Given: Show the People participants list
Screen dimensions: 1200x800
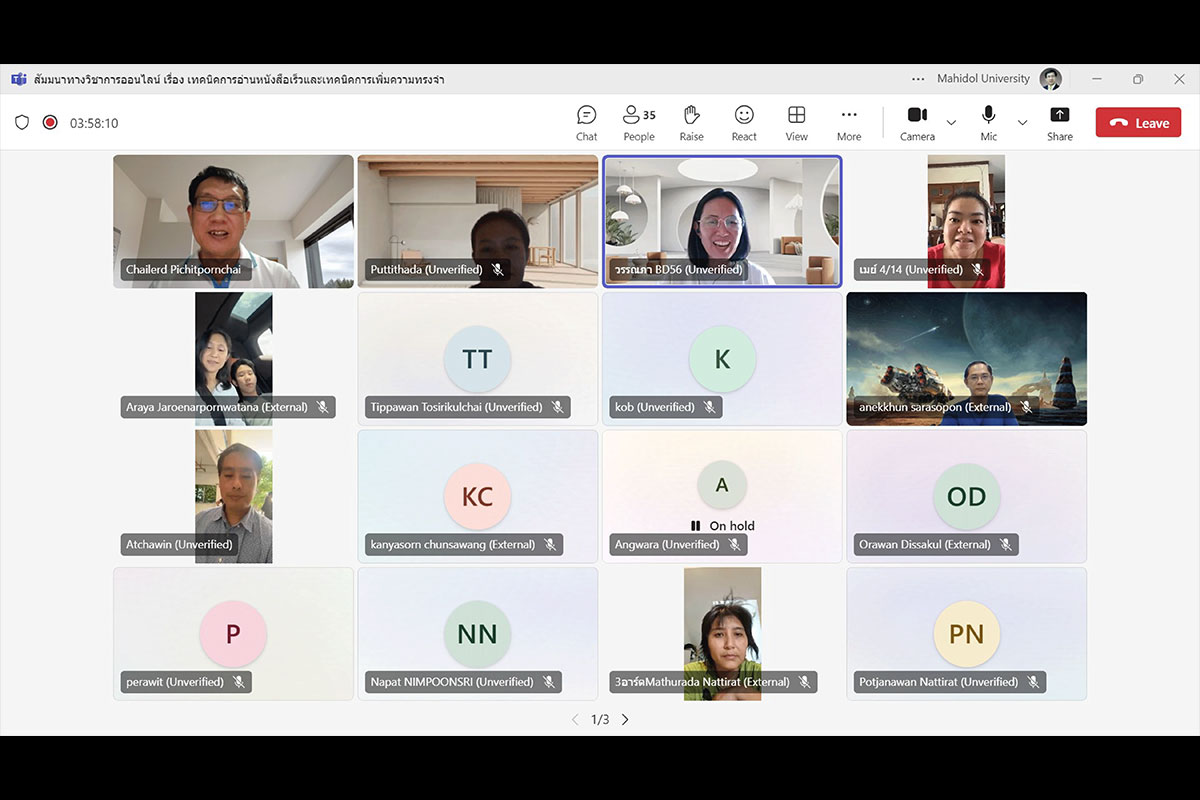Looking at the screenshot, I should pos(639,123).
